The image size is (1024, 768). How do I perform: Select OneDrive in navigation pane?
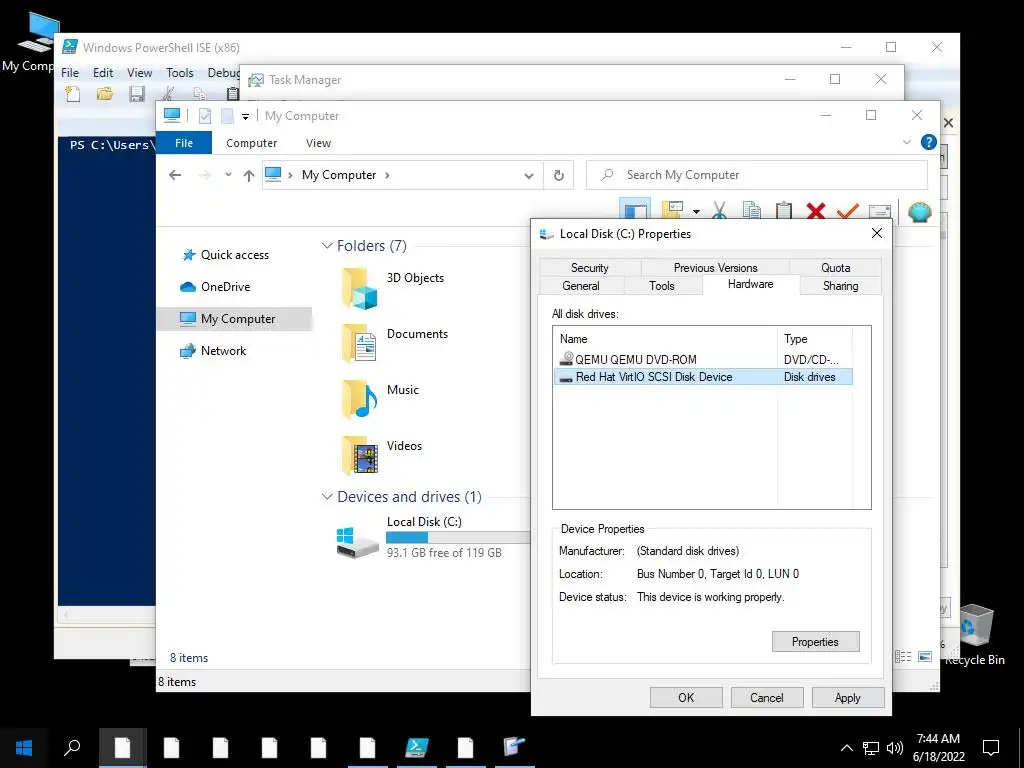(225, 287)
